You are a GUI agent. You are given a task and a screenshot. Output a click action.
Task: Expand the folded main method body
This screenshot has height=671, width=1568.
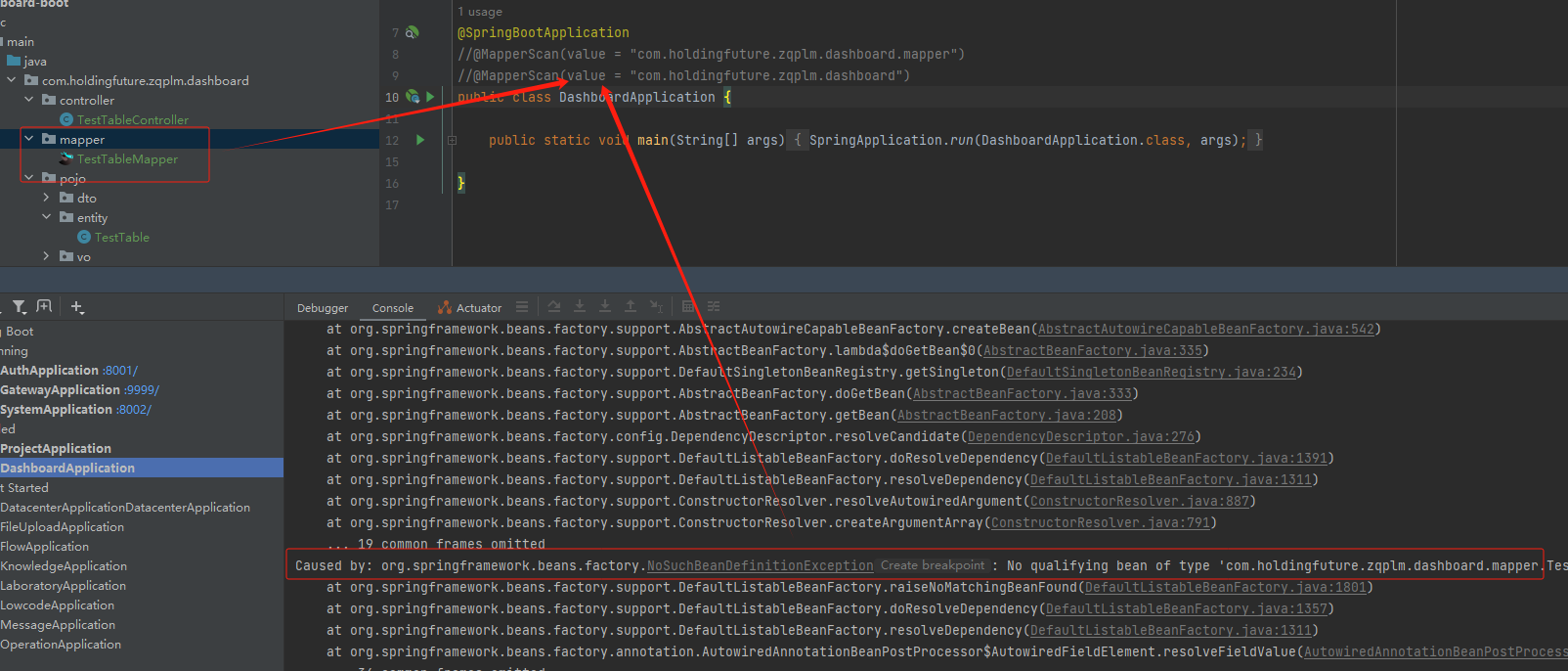click(x=452, y=140)
